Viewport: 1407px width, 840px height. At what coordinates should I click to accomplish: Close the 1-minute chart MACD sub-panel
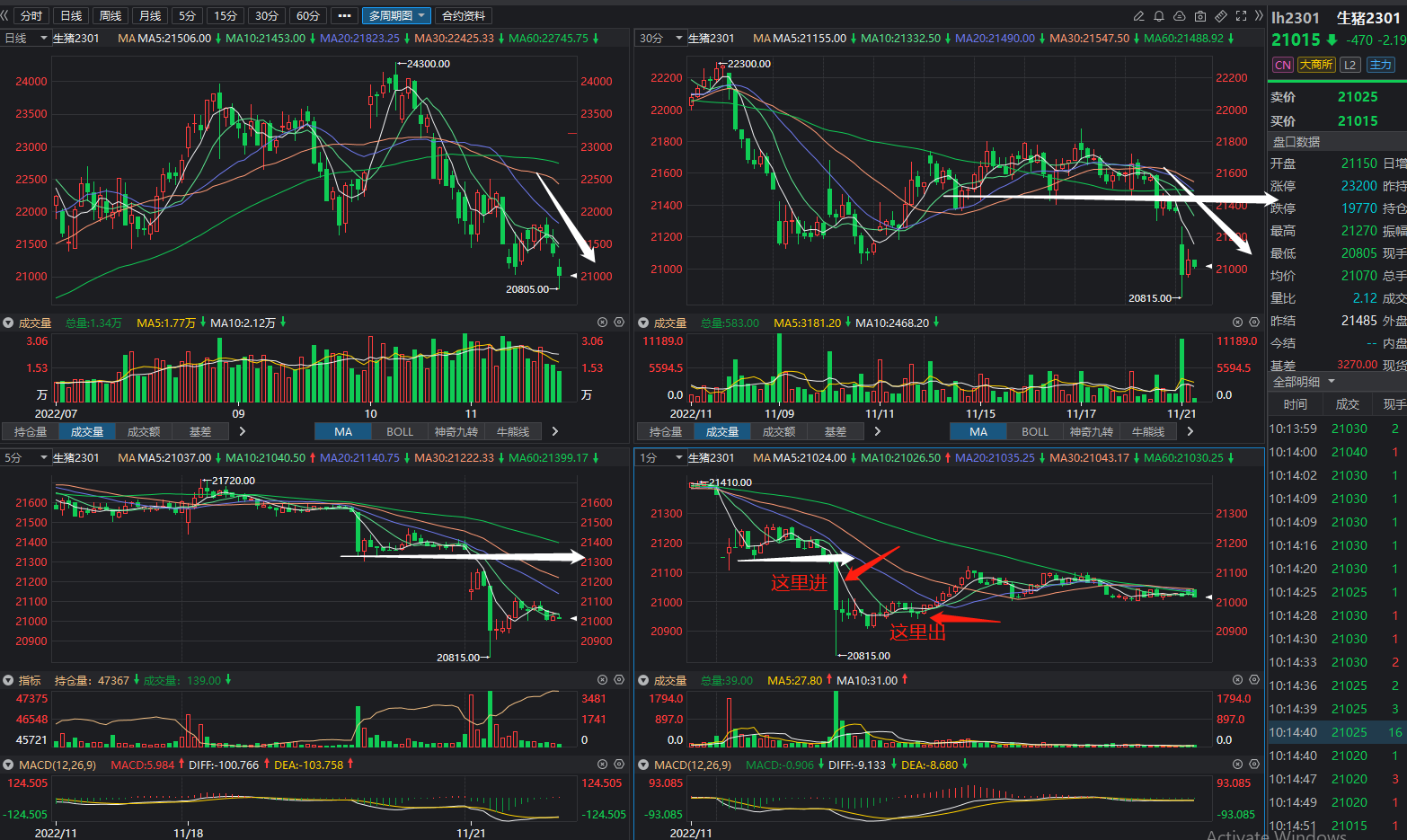point(1238,765)
